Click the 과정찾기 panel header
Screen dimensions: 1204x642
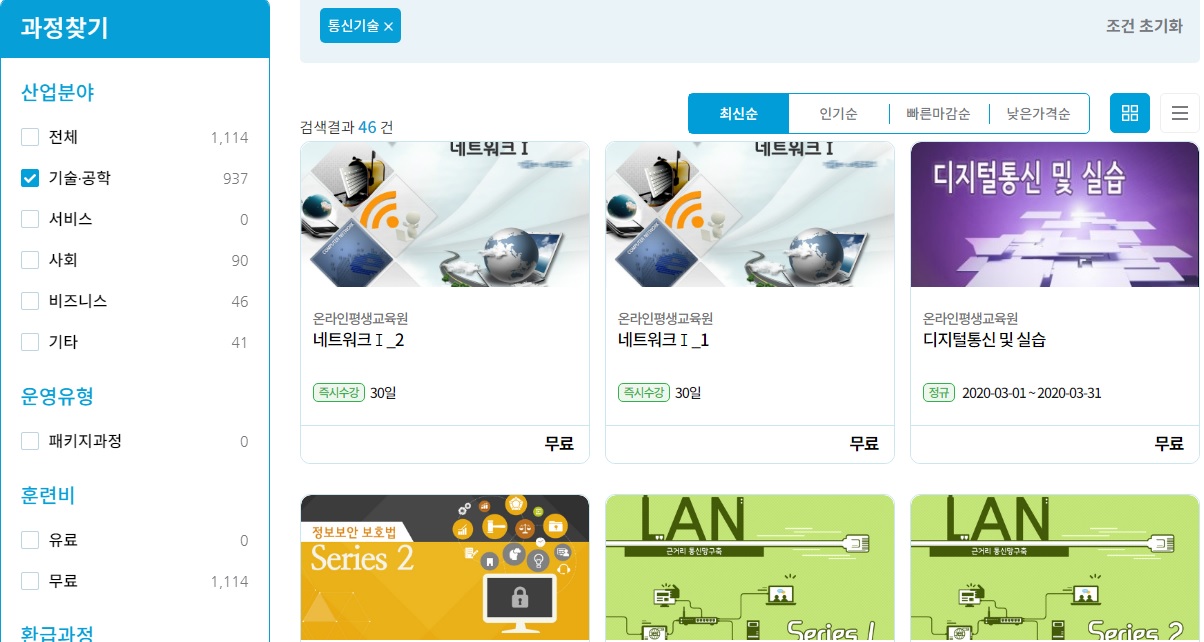coord(135,28)
